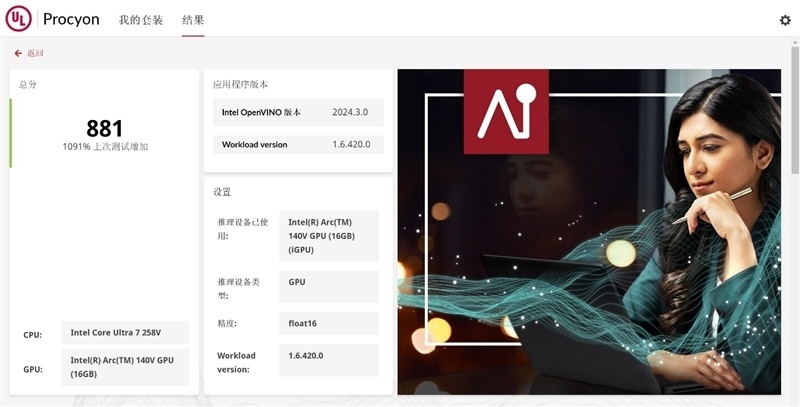The width and height of the screenshot is (800, 407).
Task: Click the 推理设备已使用 device value
Action: click(328, 235)
